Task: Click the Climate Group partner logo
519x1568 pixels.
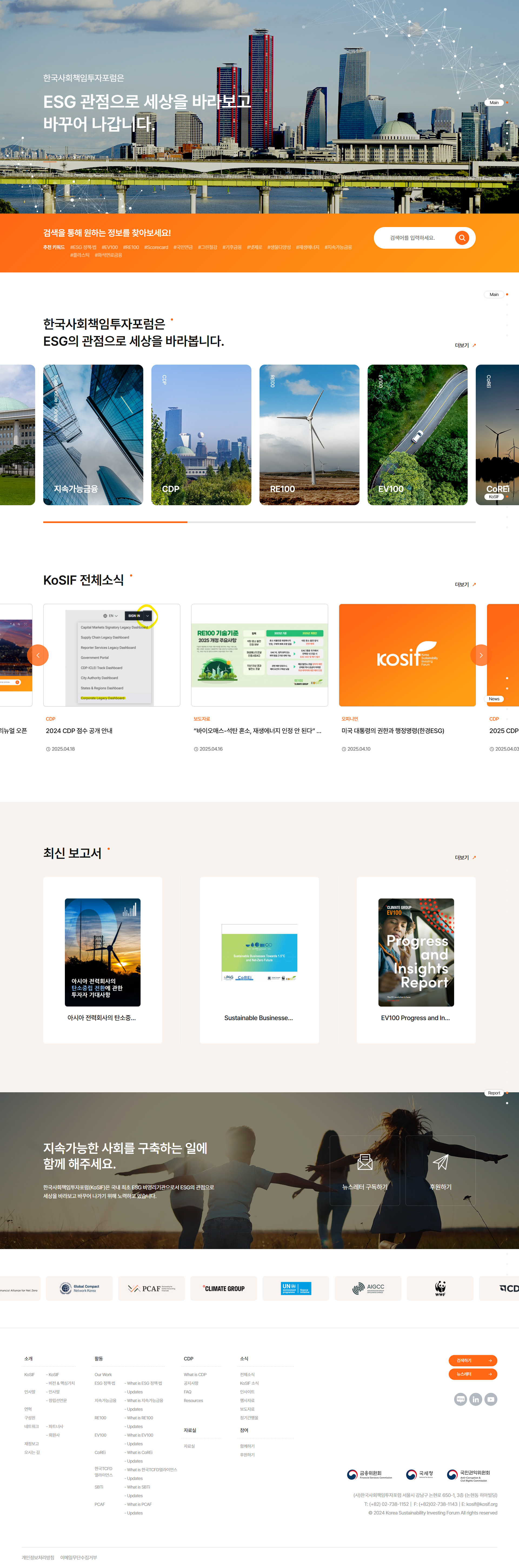Action: [223, 1289]
